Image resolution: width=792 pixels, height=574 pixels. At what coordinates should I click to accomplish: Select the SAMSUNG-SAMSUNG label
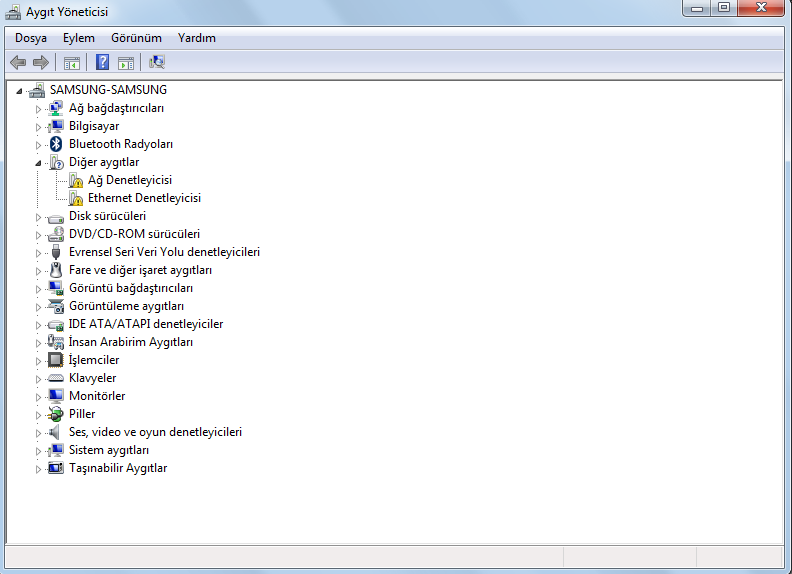click(108, 90)
